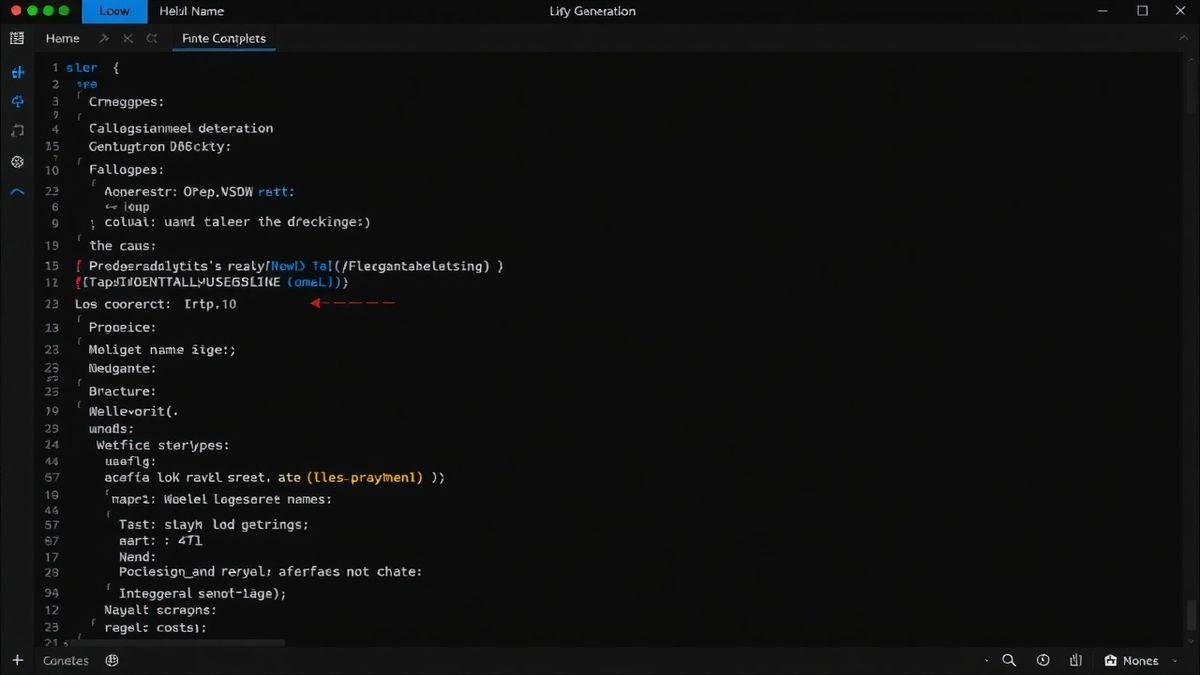Click the clock icon in the status bar
Viewport: 1200px width, 675px height.
(1043, 660)
